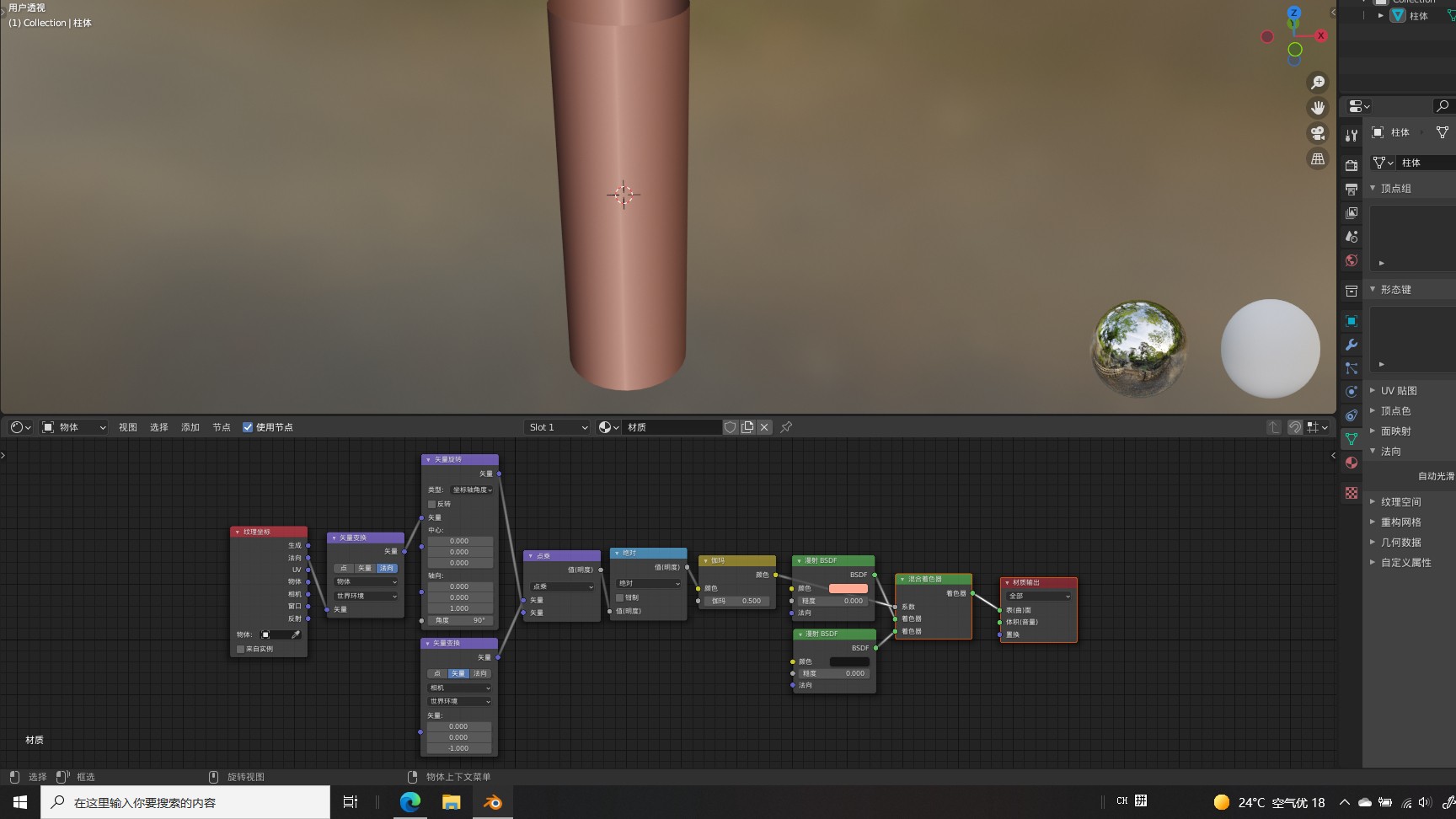The width and height of the screenshot is (1456, 819).
Task: Click the 伽玛 value field 0.500
Action: (x=736, y=601)
